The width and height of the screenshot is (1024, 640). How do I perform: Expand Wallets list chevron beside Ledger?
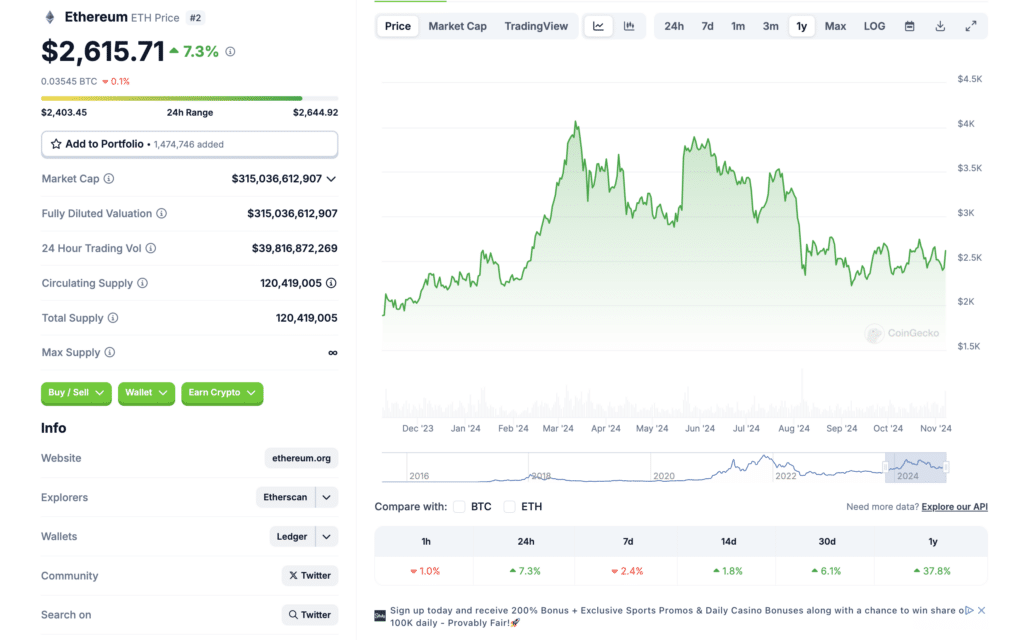coord(327,537)
